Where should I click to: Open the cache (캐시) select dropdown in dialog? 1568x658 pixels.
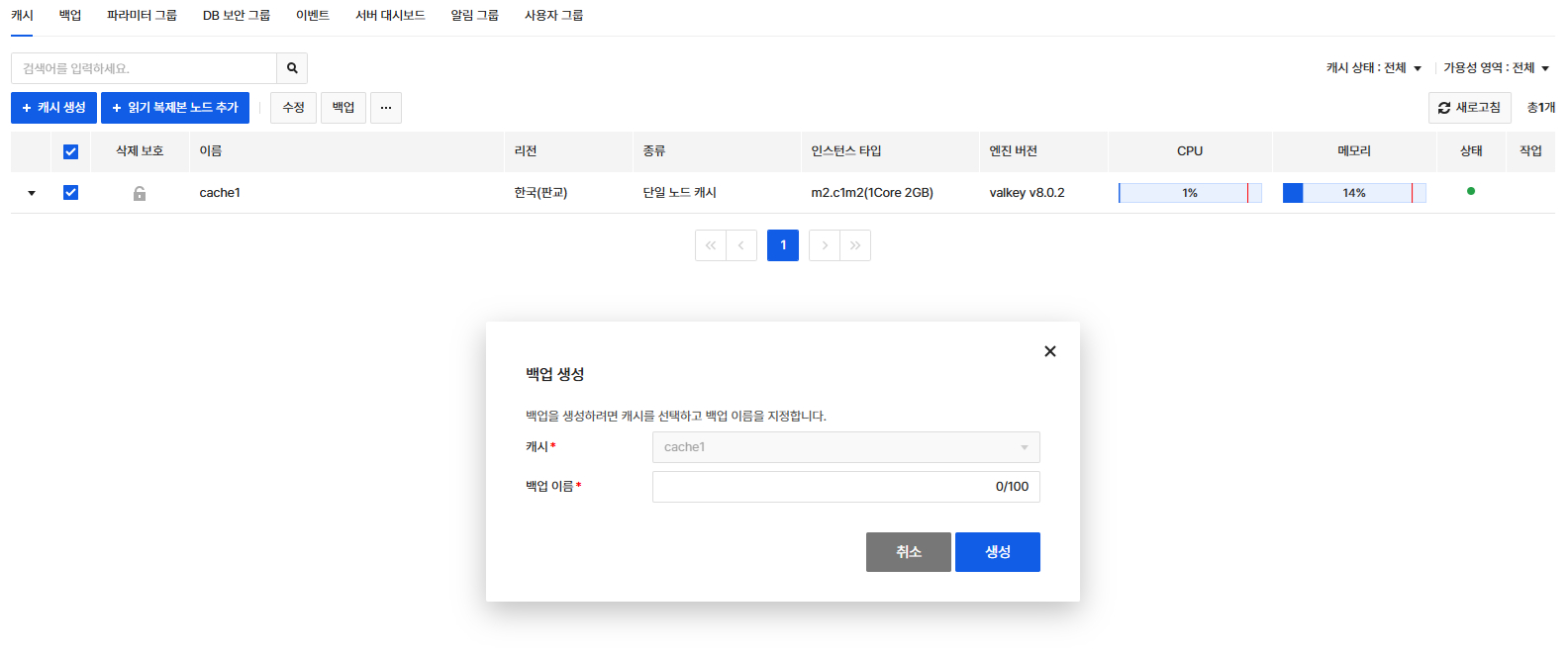pyautogui.click(x=845, y=447)
